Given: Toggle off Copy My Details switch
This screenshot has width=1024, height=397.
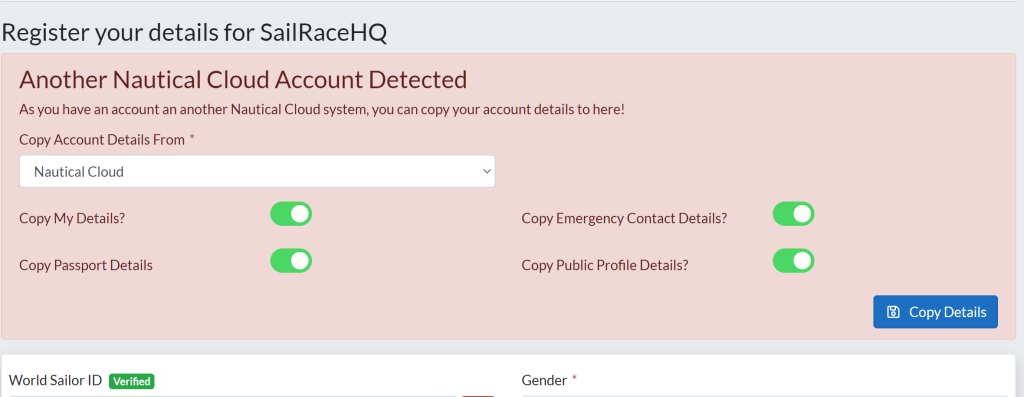Looking at the screenshot, I should coord(291,214).
